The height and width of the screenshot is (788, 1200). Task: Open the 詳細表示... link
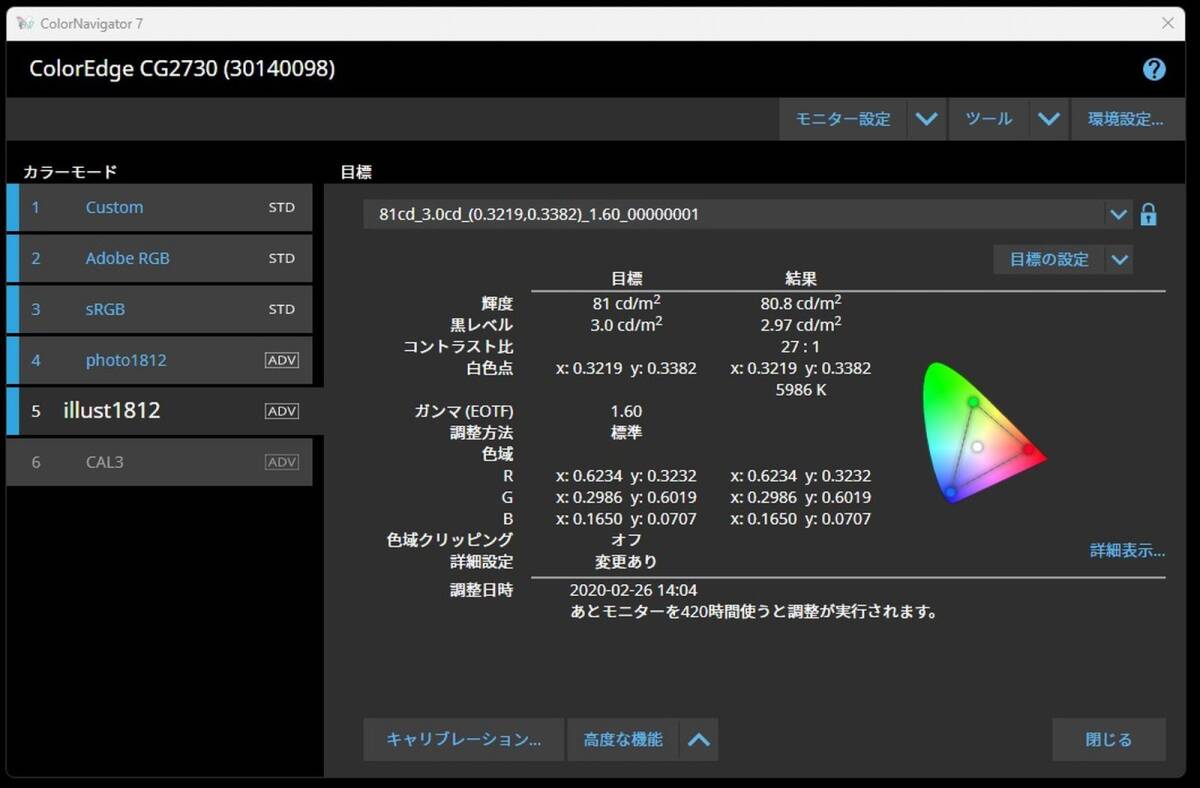click(x=1127, y=551)
